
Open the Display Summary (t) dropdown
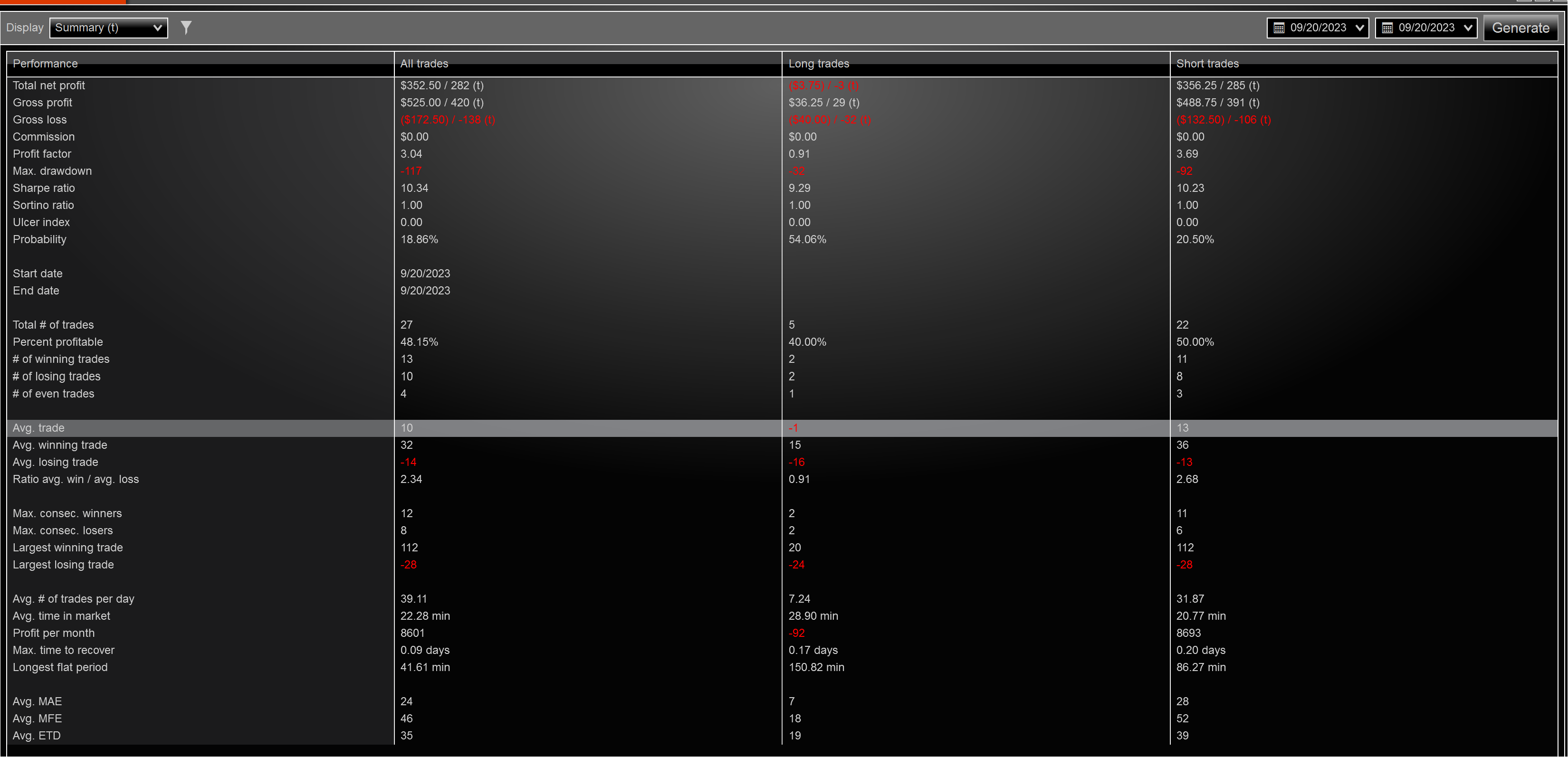click(108, 28)
